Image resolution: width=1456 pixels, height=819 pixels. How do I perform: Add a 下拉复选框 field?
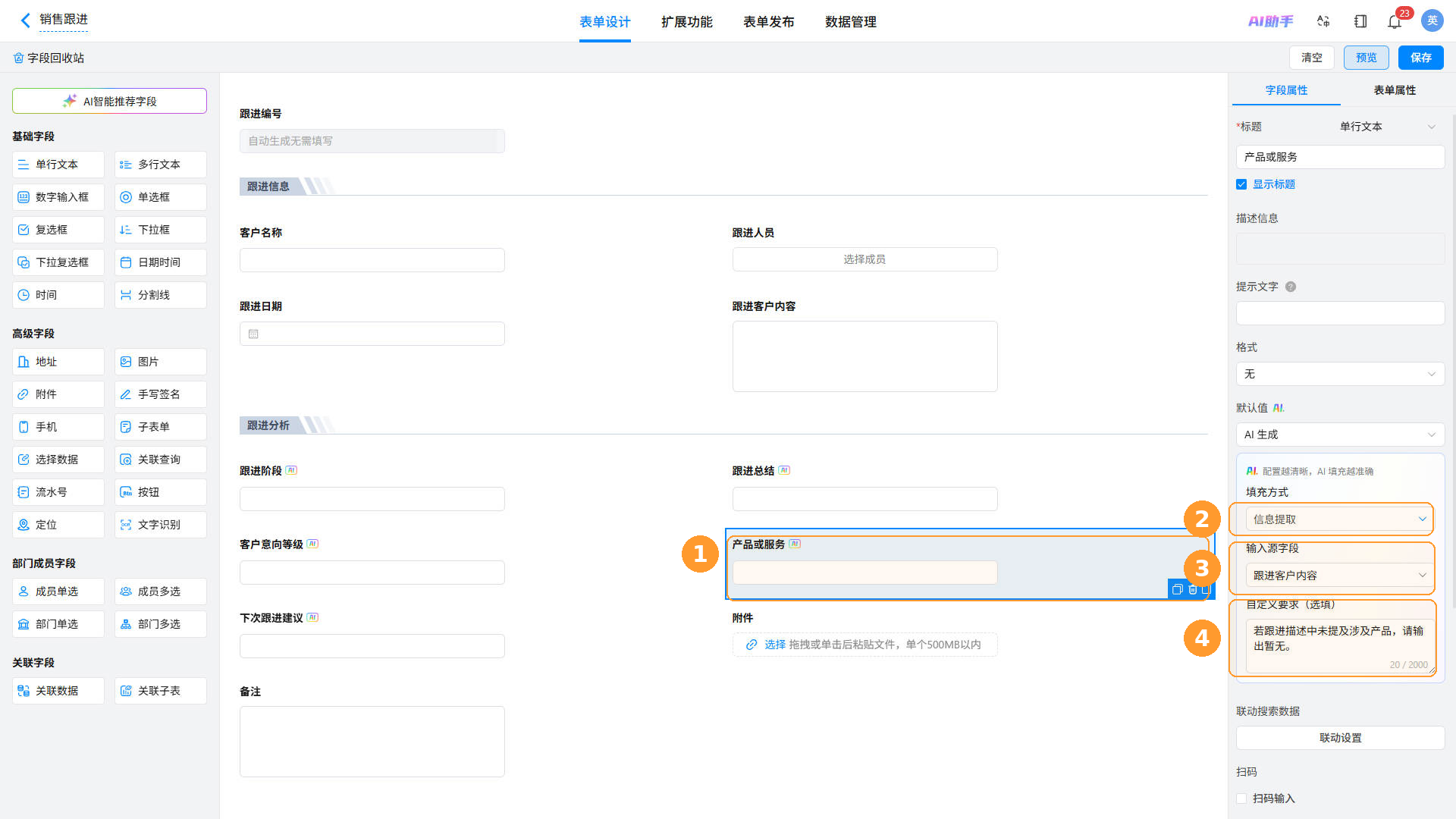tap(58, 262)
